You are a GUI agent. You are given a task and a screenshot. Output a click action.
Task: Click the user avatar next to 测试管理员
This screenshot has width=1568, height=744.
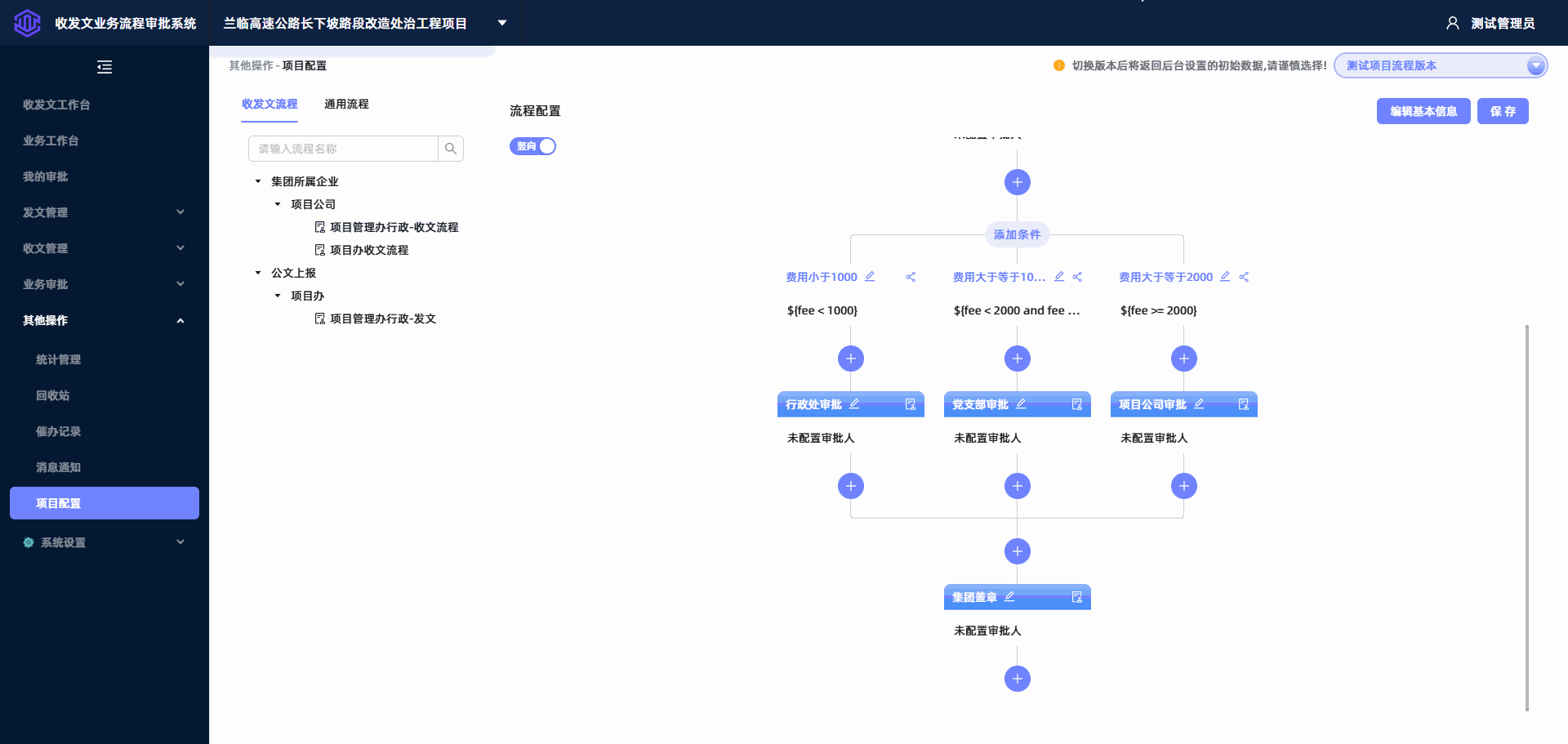pos(1452,23)
